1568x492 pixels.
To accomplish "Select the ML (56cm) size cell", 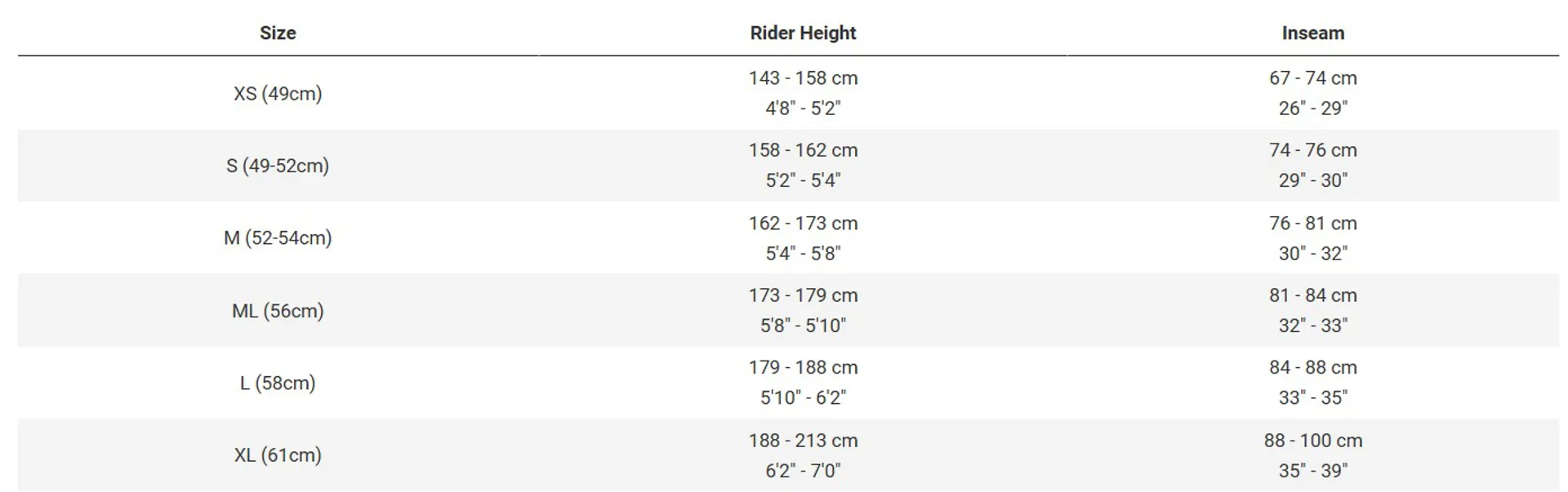I will point(278,311).
